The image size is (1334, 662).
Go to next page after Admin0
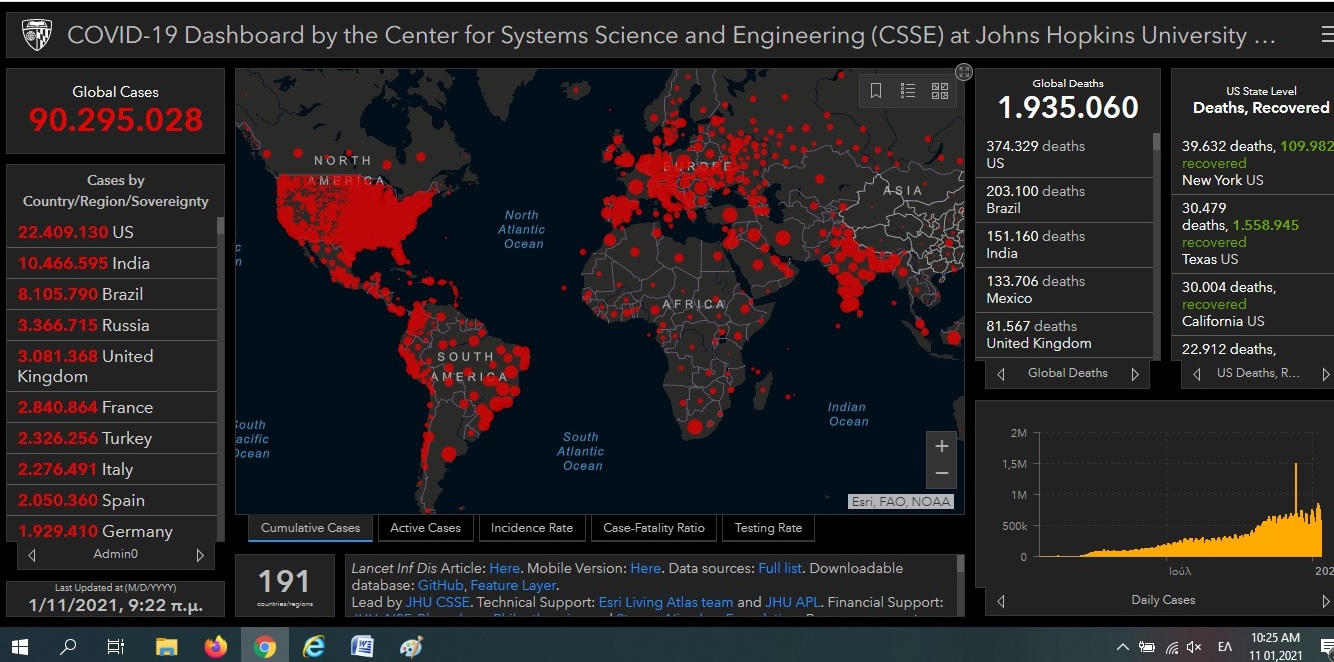tap(200, 555)
